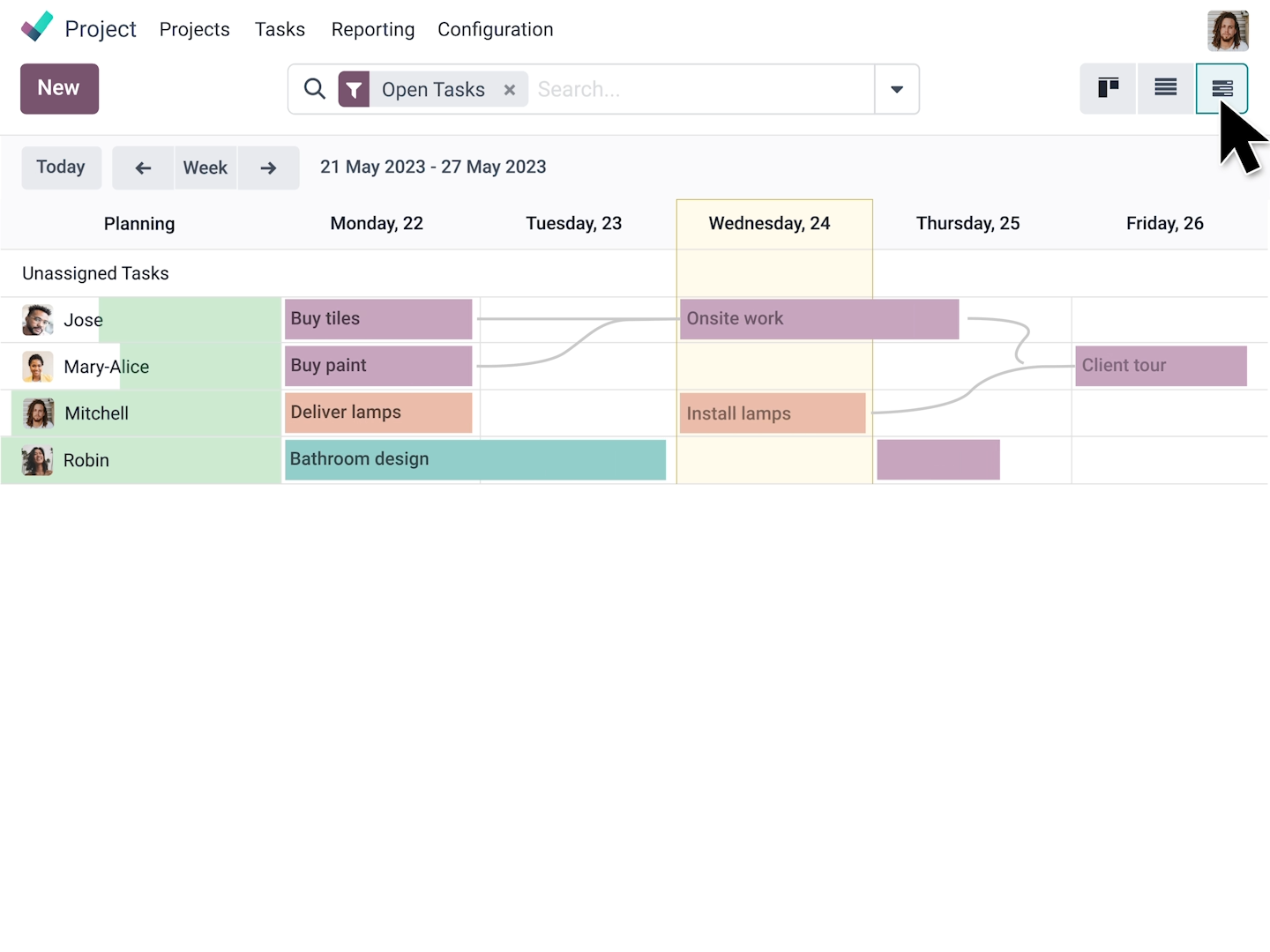Jump to Today
Viewport: 1270px width, 952px height.
tap(61, 167)
